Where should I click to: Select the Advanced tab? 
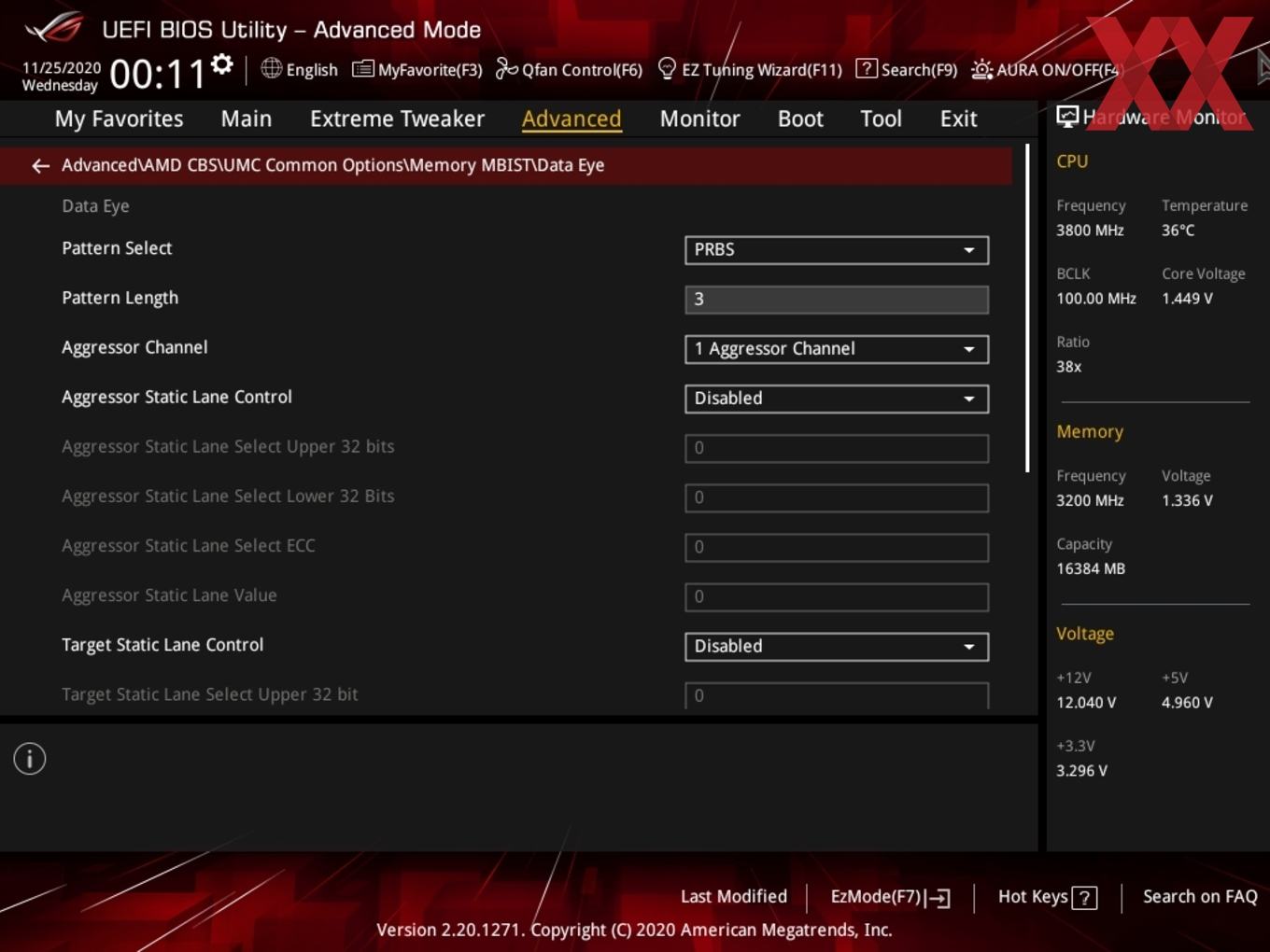tap(571, 119)
